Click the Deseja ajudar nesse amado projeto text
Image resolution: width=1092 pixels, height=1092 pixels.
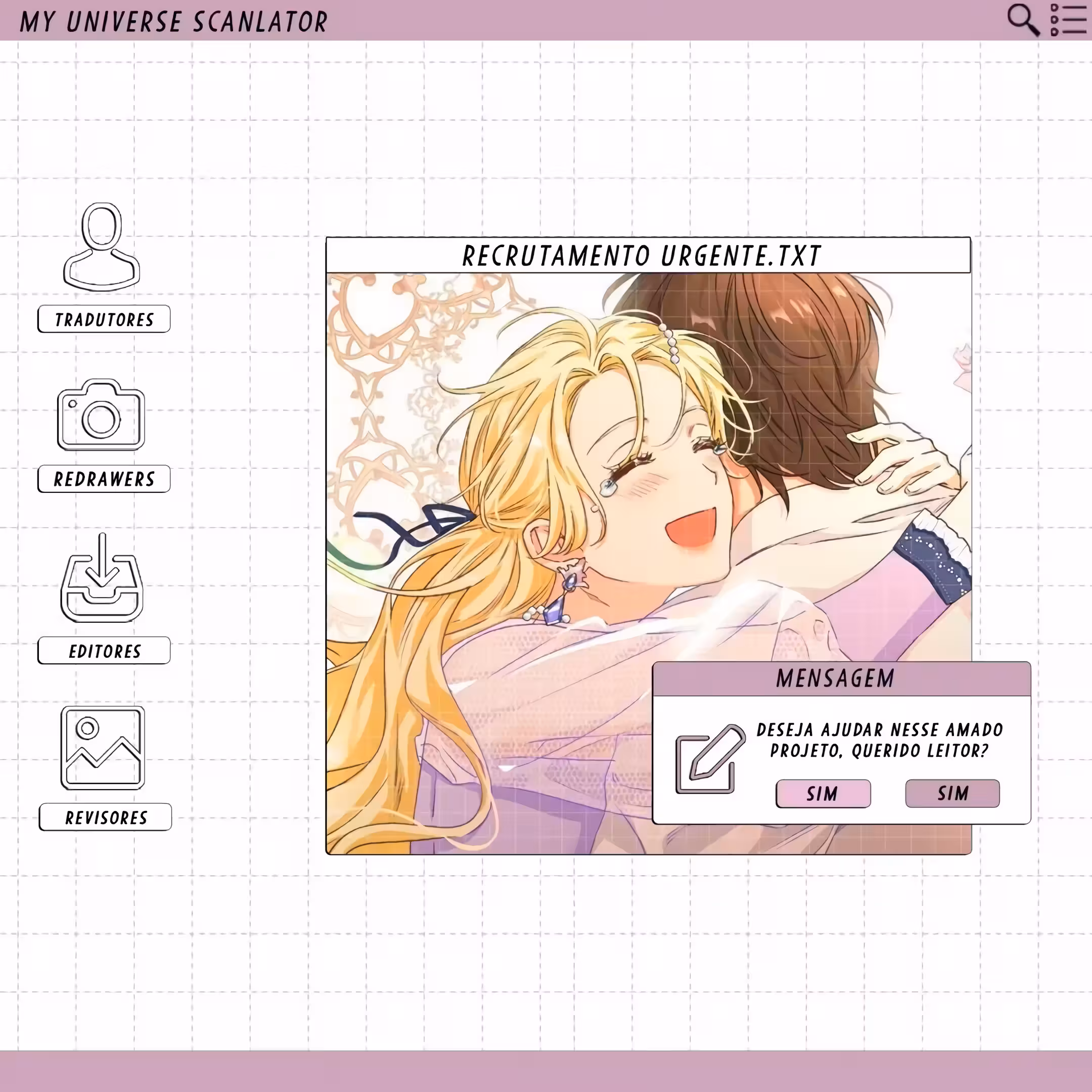[x=880, y=740]
